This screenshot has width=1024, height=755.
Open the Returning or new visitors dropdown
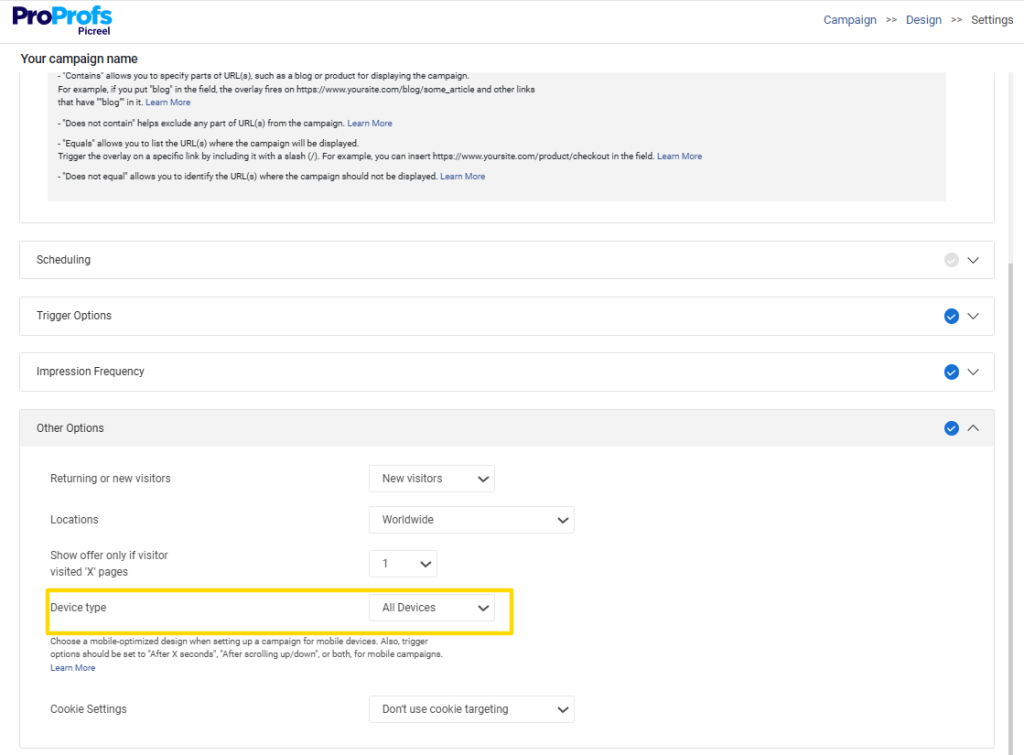(431, 479)
